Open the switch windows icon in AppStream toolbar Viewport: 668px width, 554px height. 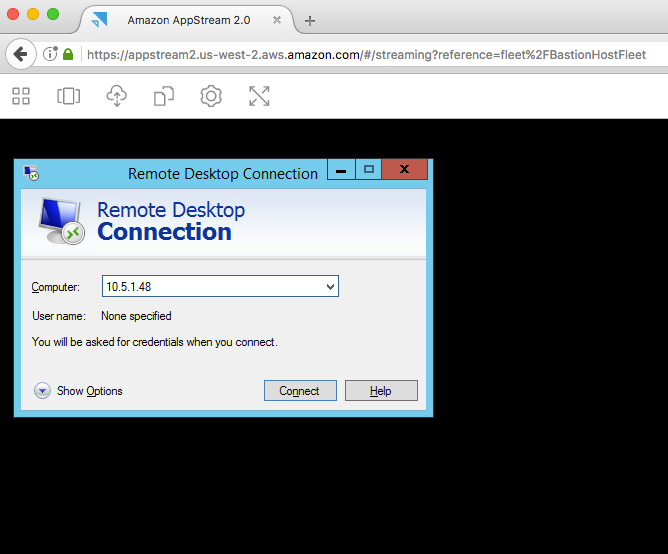(69, 96)
